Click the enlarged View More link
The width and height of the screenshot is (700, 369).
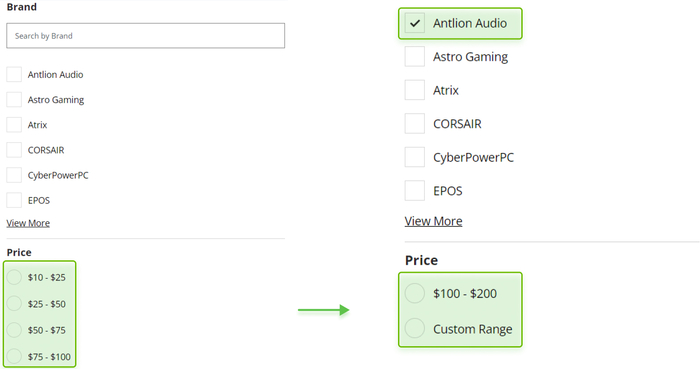click(433, 221)
